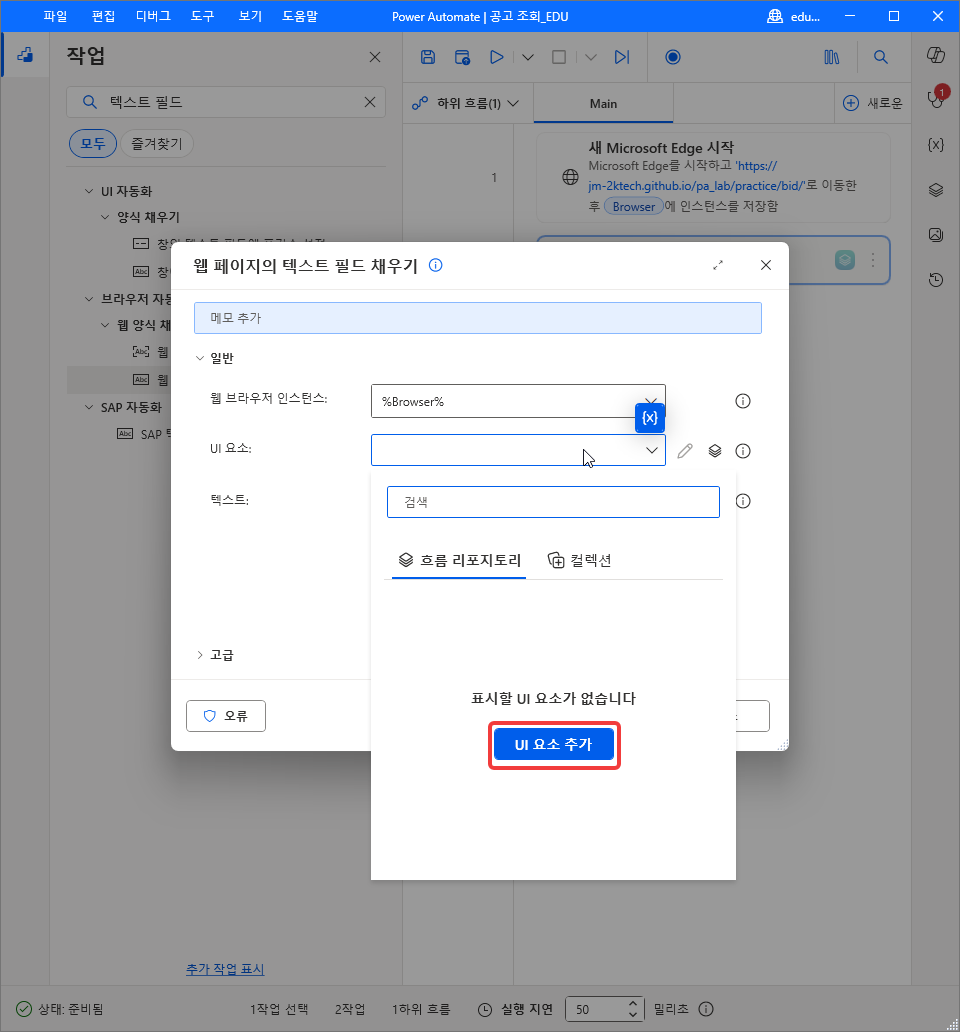
Task: Open the 도구 menu
Action: tap(203, 16)
